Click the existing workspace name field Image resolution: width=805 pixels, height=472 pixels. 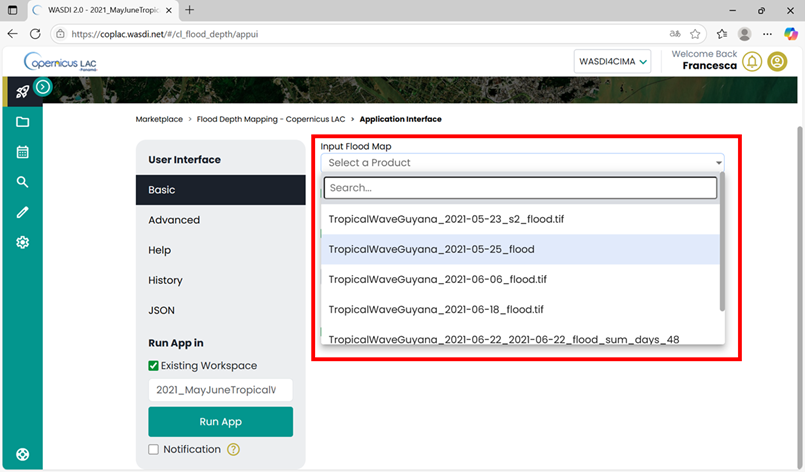pyautogui.click(x=221, y=390)
